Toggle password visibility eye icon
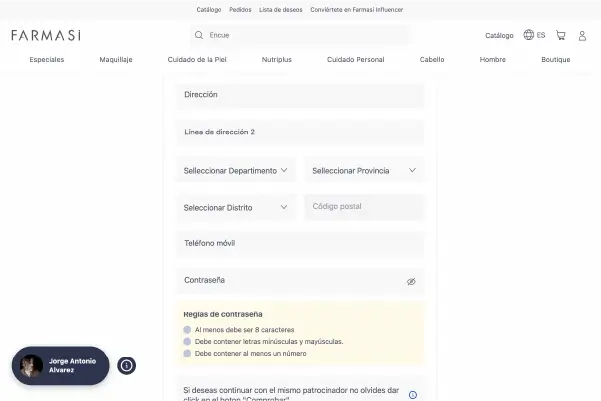This screenshot has height=401, width=601. 411,281
